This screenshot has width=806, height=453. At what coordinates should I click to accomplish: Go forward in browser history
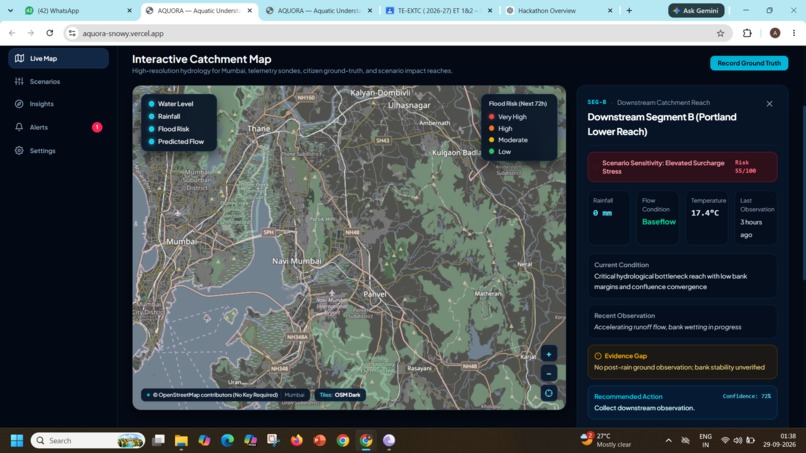pos(31,33)
